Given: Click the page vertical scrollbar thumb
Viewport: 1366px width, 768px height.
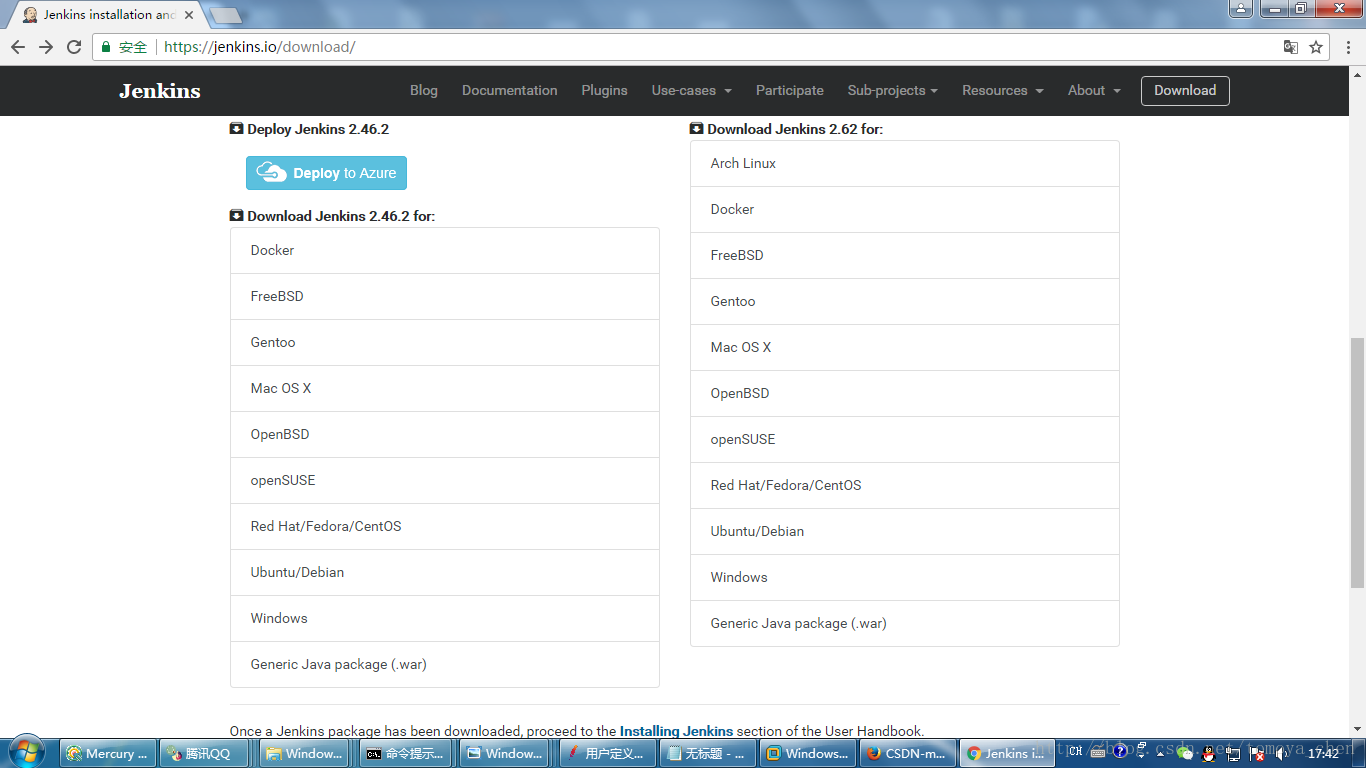Looking at the screenshot, I should tap(1357, 462).
